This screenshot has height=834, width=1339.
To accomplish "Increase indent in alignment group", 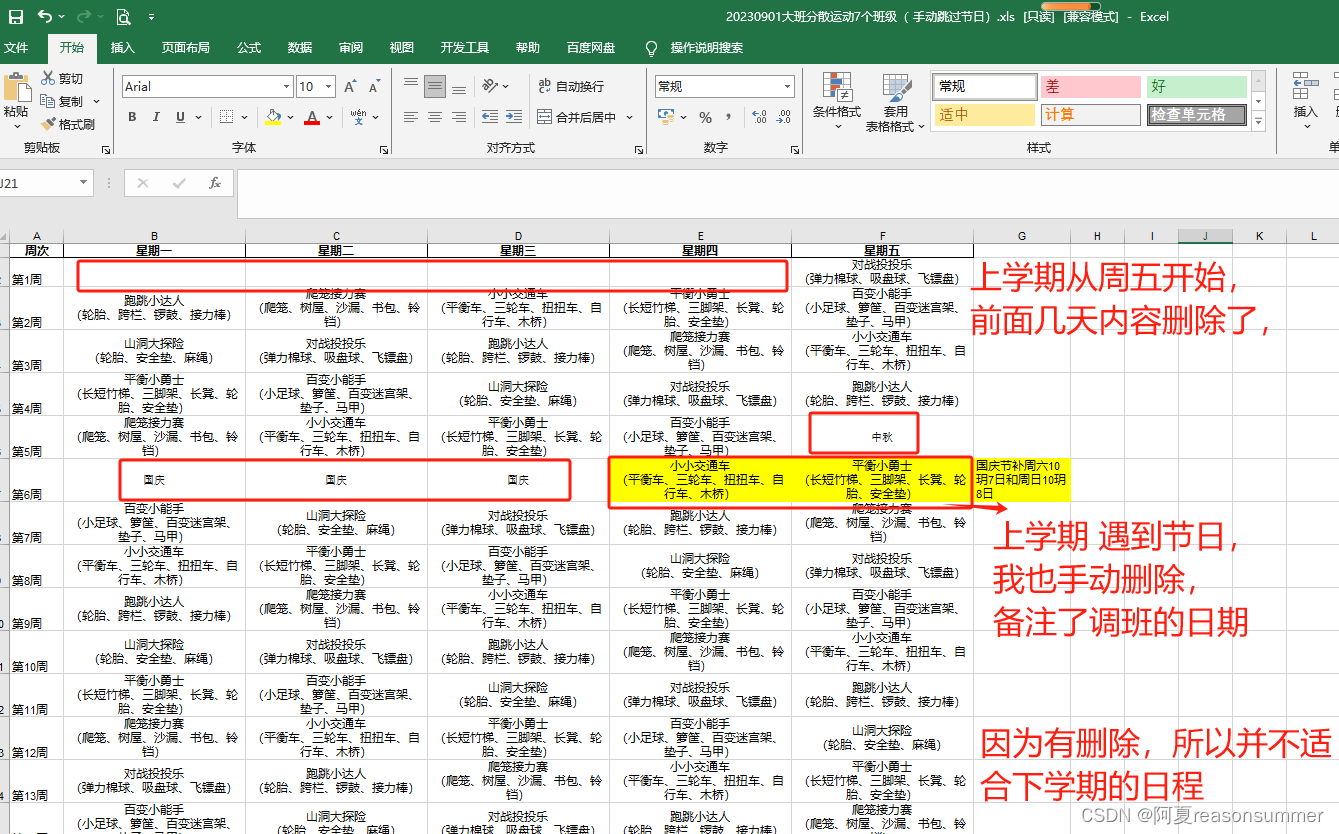I will pos(513,117).
